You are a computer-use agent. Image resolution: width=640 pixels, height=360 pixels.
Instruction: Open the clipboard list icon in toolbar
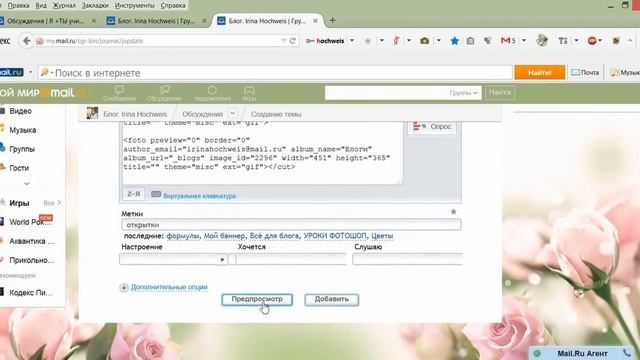point(470,41)
